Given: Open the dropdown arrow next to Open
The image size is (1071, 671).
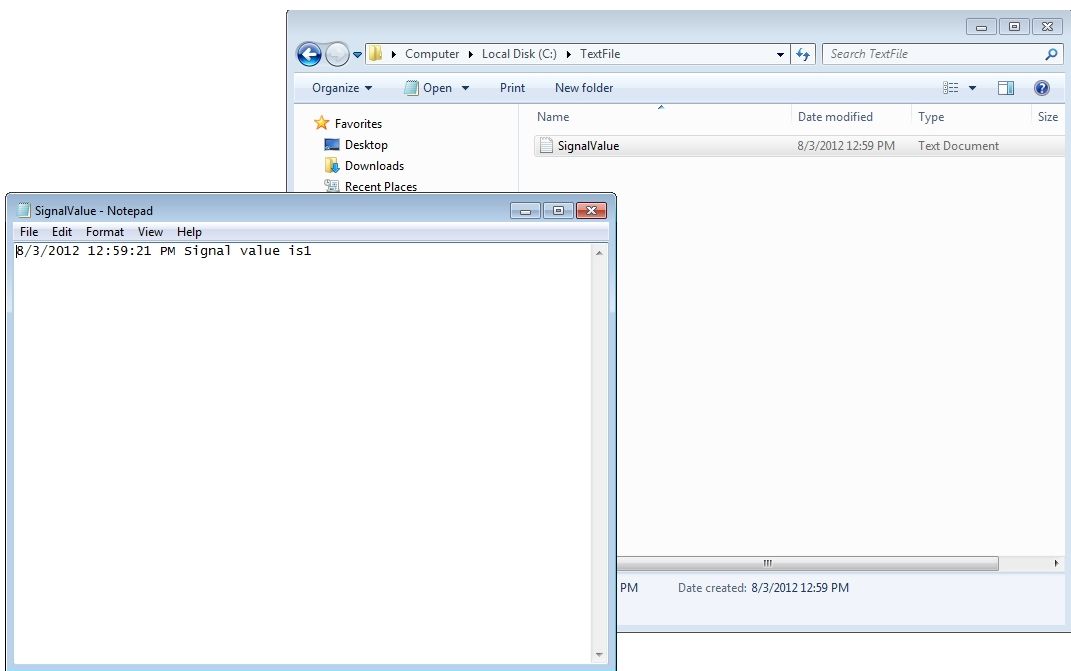Looking at the screenshot, I should pyautogui.click(x=465, y=88).
